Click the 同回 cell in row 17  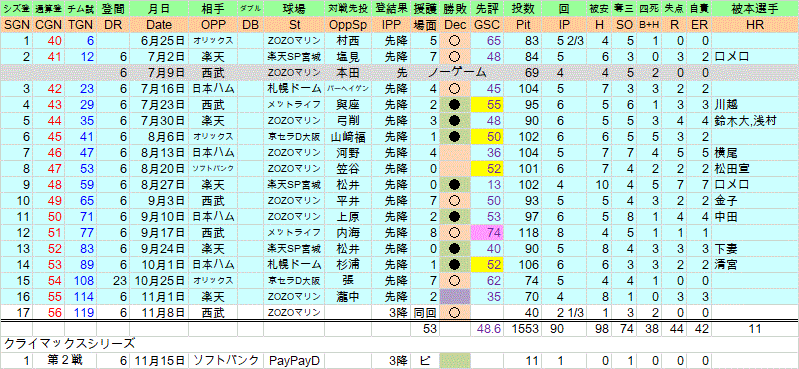424,312
